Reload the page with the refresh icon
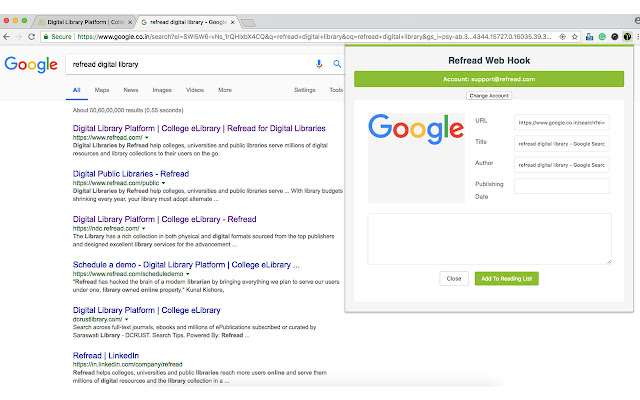Image resolution: width=640 pixels, height=400 pixels. click(x=31, y=37)
